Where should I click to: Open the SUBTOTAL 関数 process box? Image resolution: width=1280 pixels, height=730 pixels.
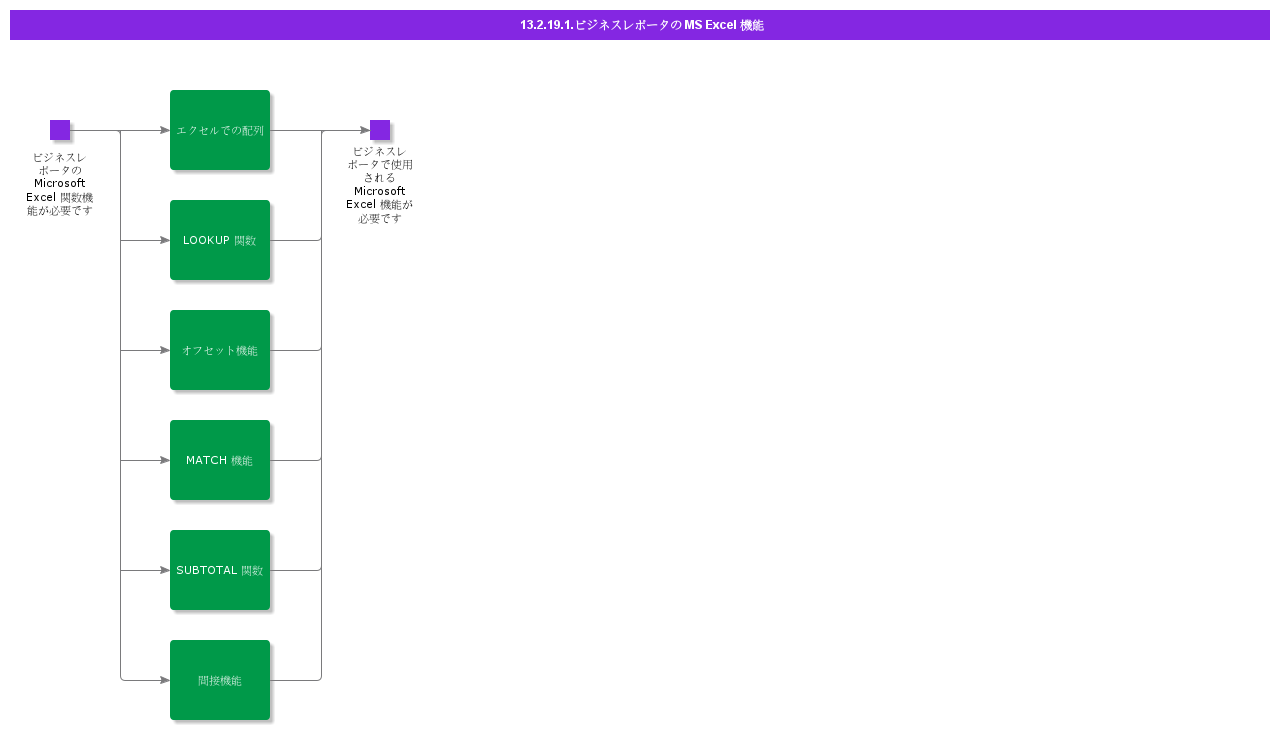pos(220,570)
